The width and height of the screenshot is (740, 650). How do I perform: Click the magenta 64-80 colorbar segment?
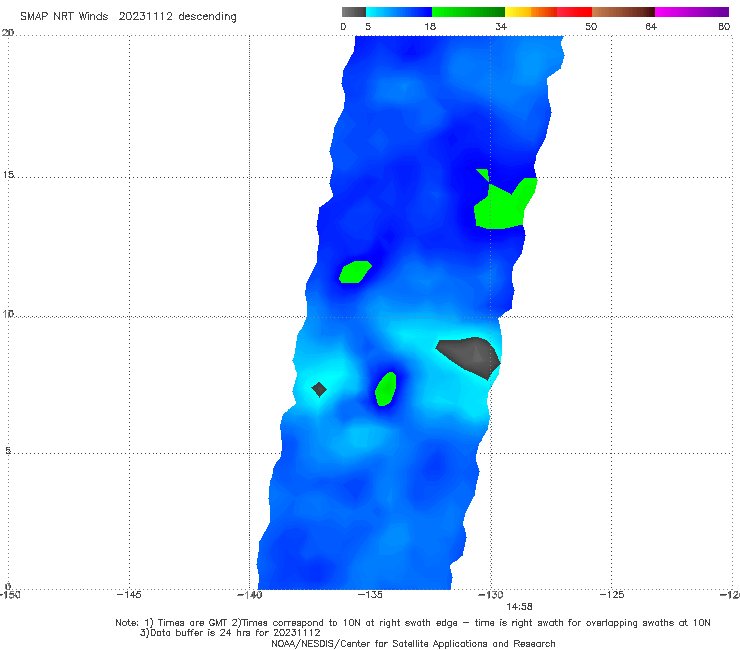[x=692, y=12]
